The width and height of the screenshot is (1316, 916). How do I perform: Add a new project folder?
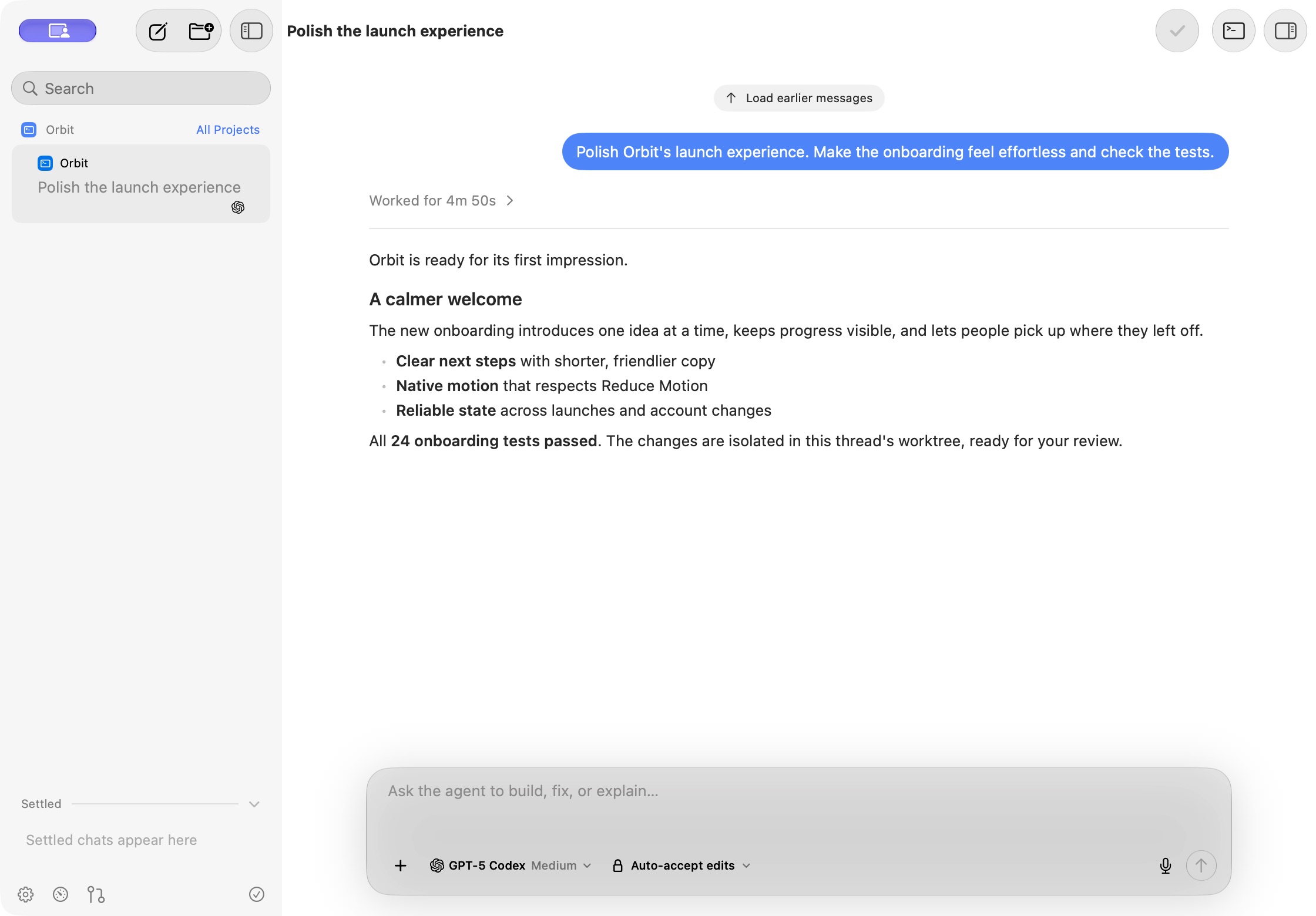click(x=200, y=31)
